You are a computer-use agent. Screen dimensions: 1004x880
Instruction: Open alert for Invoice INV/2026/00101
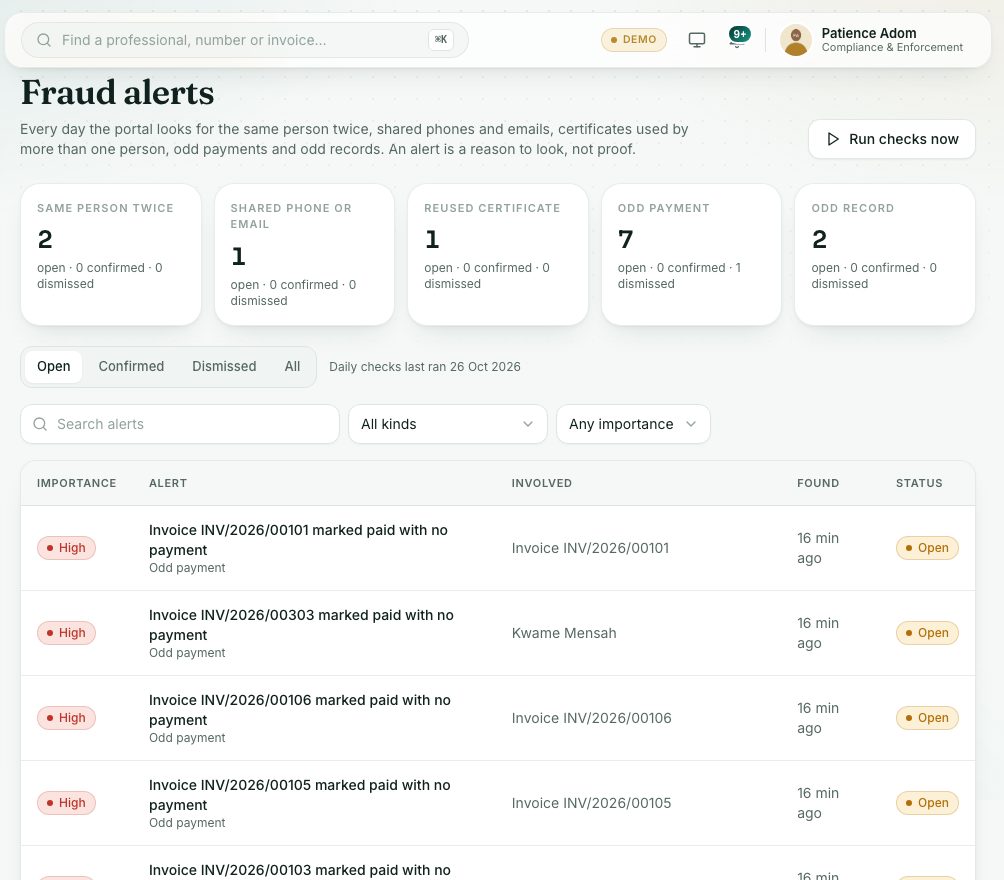point(498,548)
